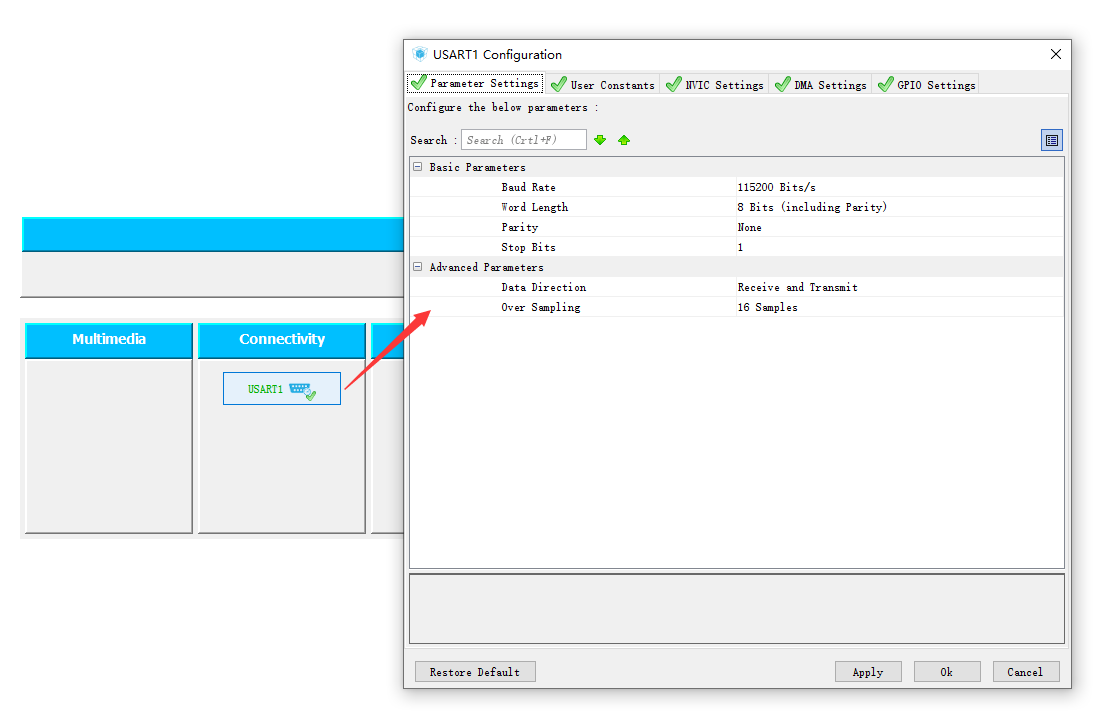The width and height of the screenshot is (1120, 720).
Task: Switch to the DMA Settings tab
Action: click(x=821, y=84)
